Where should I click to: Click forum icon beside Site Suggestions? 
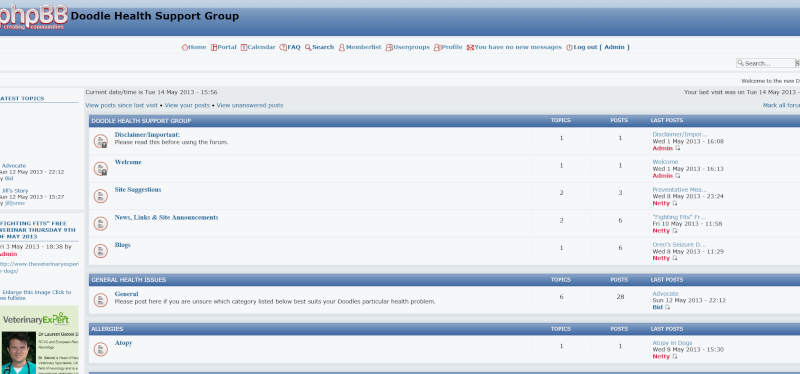[101, 196]
